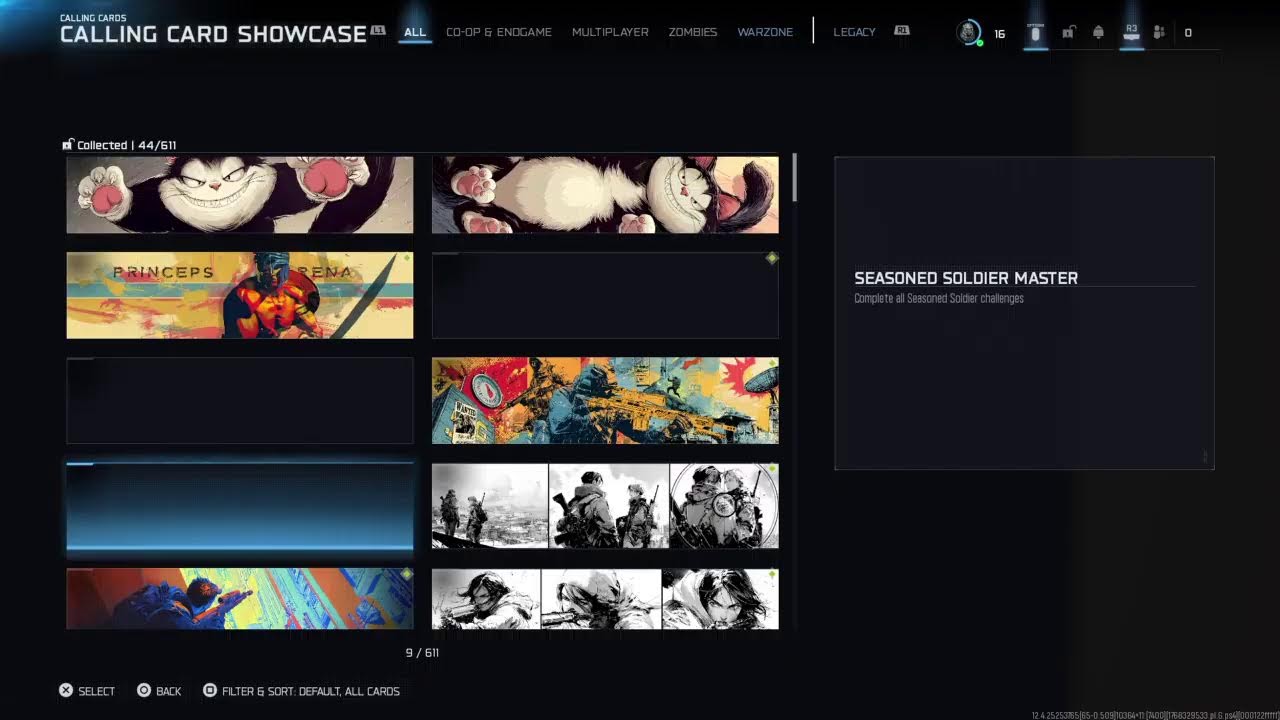The height and width of the screenshot is (720, 1280).
Task: Click the Select prompt label
Action: tap(97, 691)
